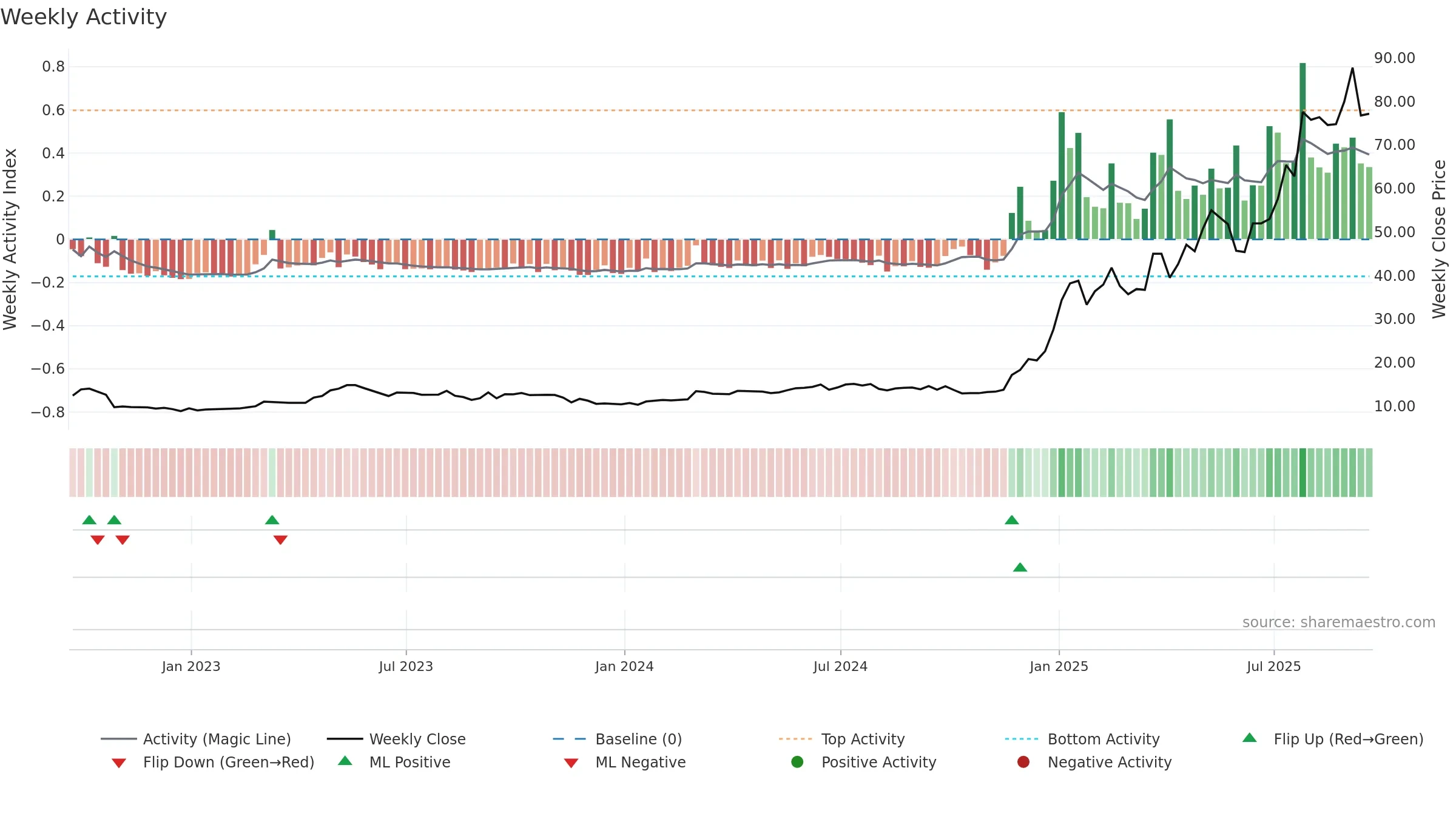Image resolution: width=1456 pixels, height=819 pixels.
Task: Toggle the ML Negative legend entry
Action: point(625,762)
